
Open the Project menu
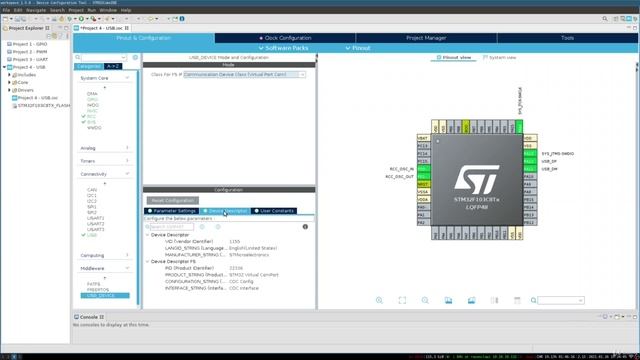tap(76, 10)
